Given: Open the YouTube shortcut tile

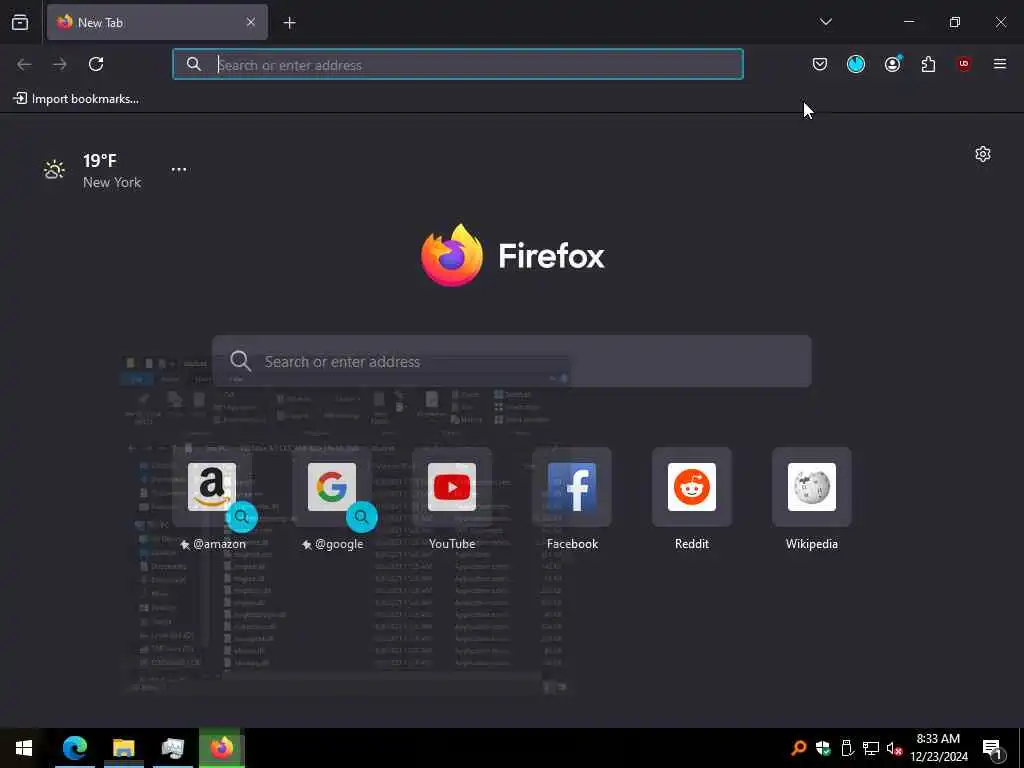Looking at the screenshot, I should [x=452, y=487].
